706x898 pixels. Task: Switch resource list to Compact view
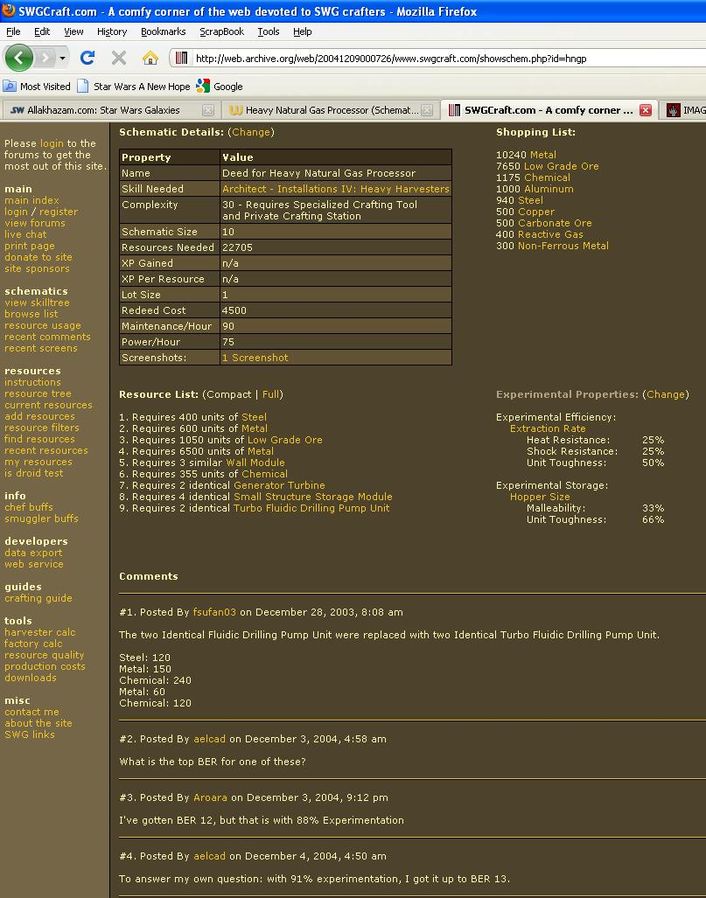(228, 394)
